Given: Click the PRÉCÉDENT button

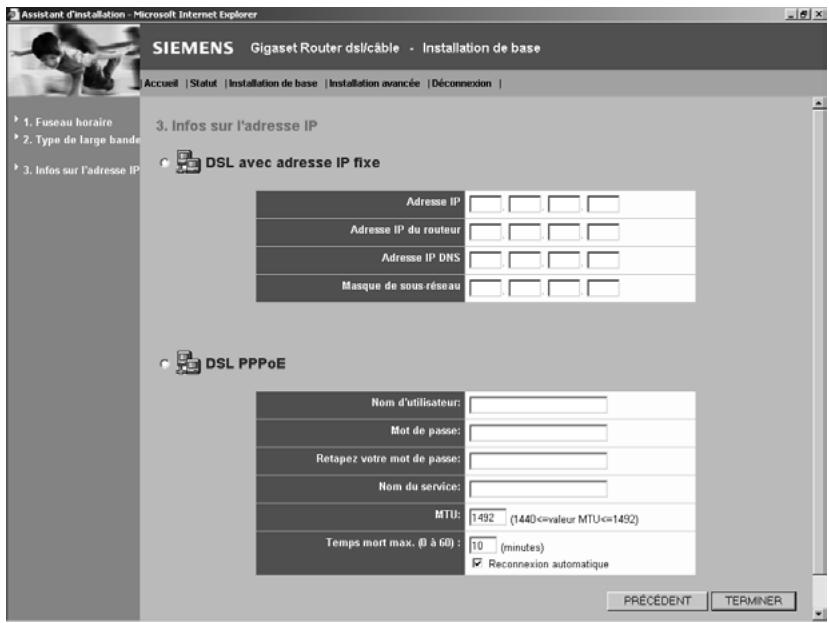Looking at the screenshot, I should pyautogui.click(x=657, y=601).
